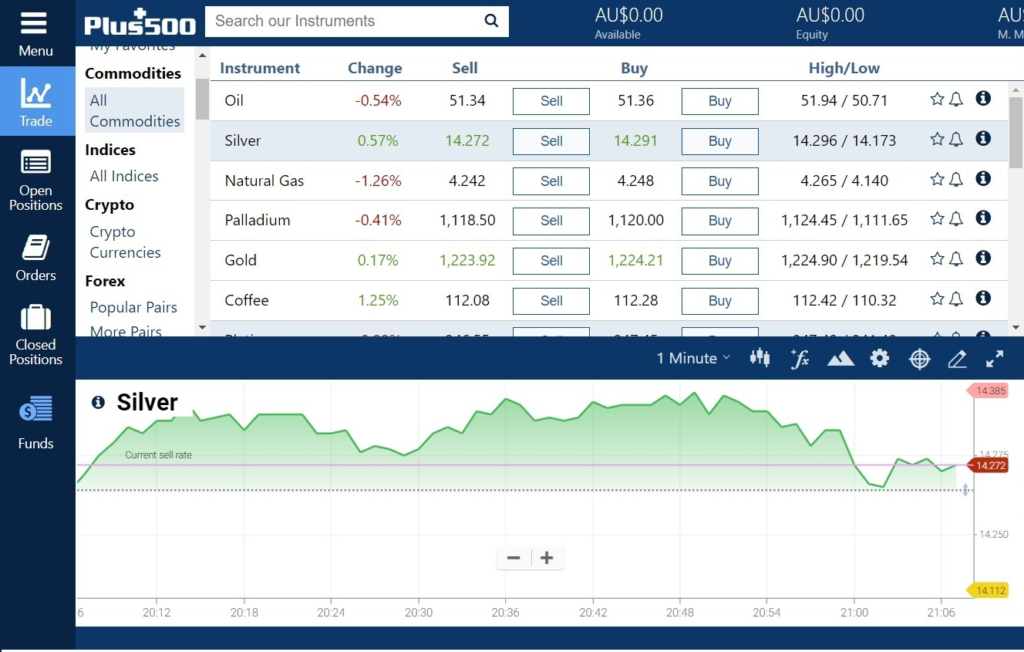The width and height of the screenshot is (1024, 652).
Task: Open Coffee info icon
Action: coord(983,298)
